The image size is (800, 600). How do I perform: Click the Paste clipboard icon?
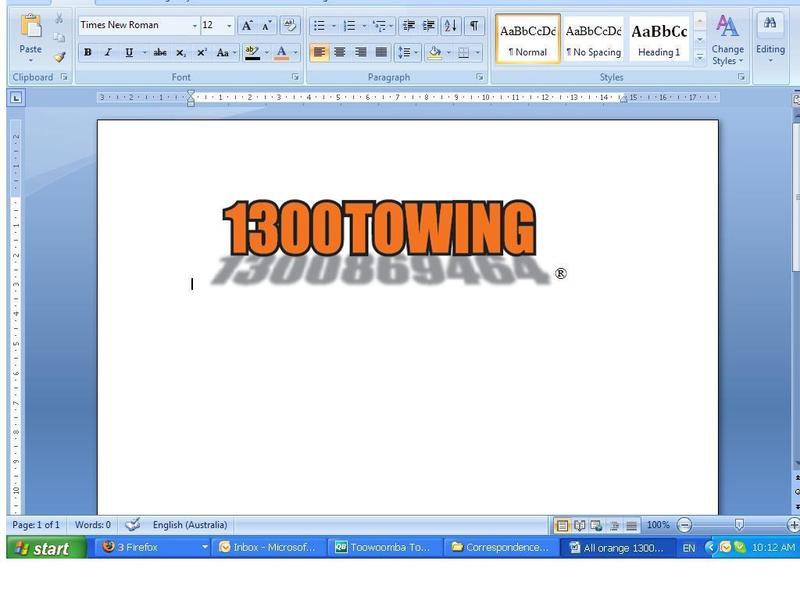[x=31, y=27]
